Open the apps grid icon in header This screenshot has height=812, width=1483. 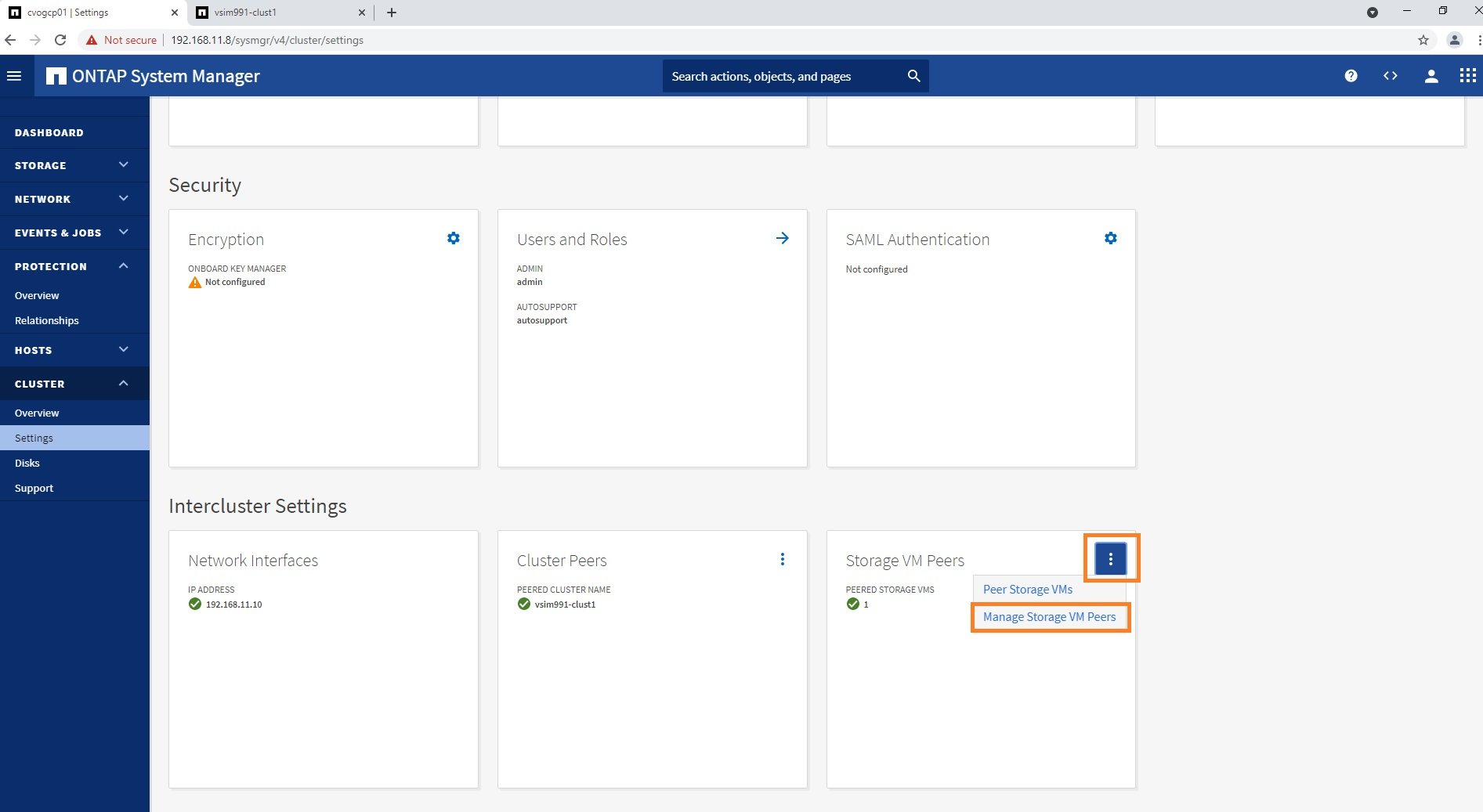(x=1467, y=76)
